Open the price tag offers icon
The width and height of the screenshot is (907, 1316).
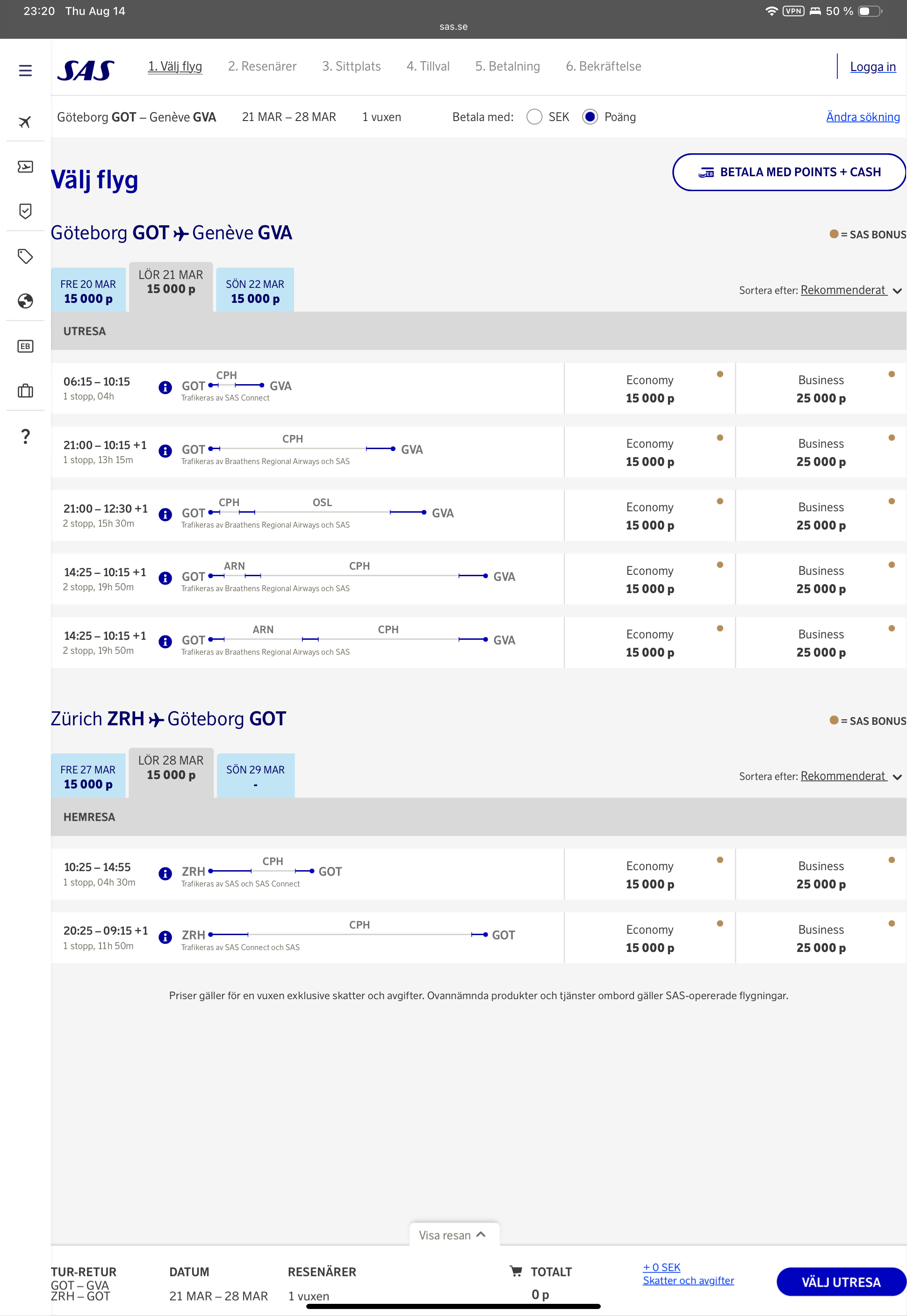coord(25,256)
